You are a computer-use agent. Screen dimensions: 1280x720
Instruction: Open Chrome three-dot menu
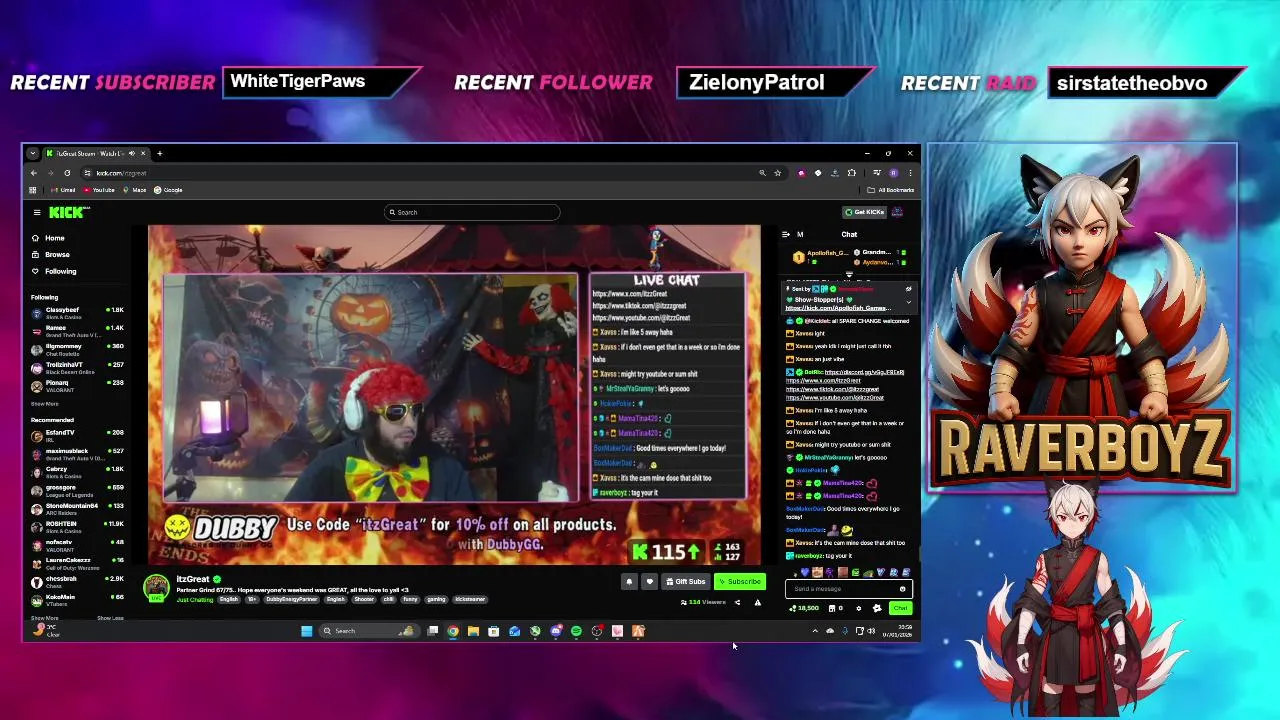click(x=910, y=173)
